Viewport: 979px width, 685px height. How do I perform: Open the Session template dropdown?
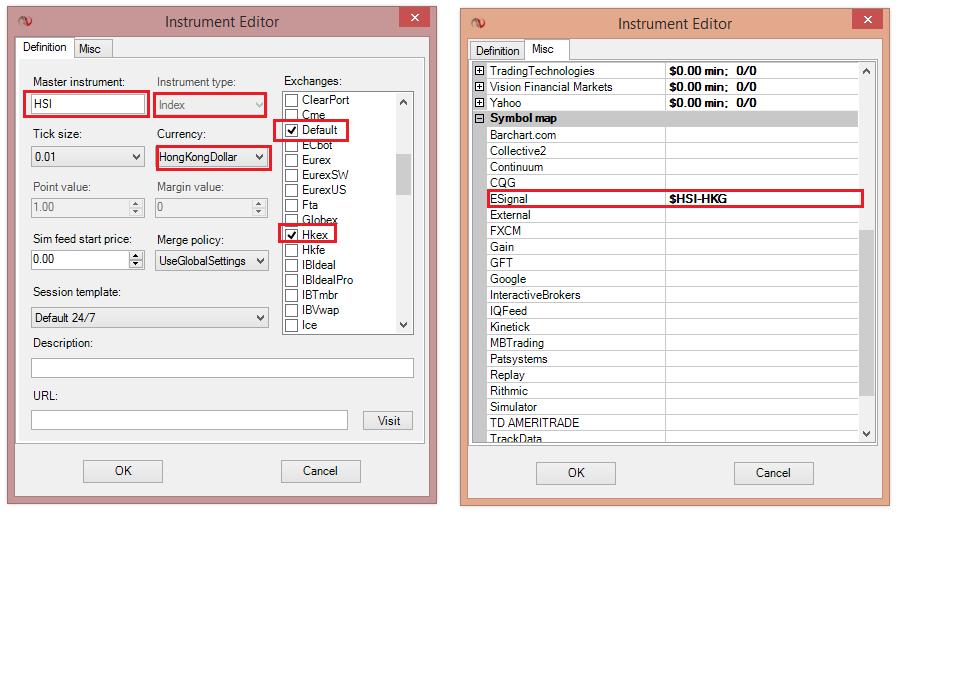(x=150, y=317)
